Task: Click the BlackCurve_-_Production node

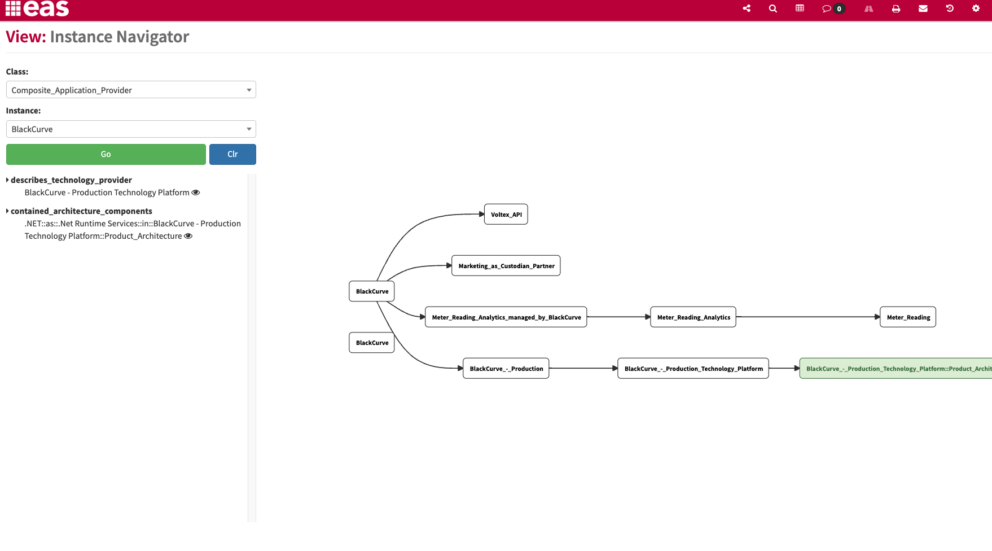Action: coord(506,368)
